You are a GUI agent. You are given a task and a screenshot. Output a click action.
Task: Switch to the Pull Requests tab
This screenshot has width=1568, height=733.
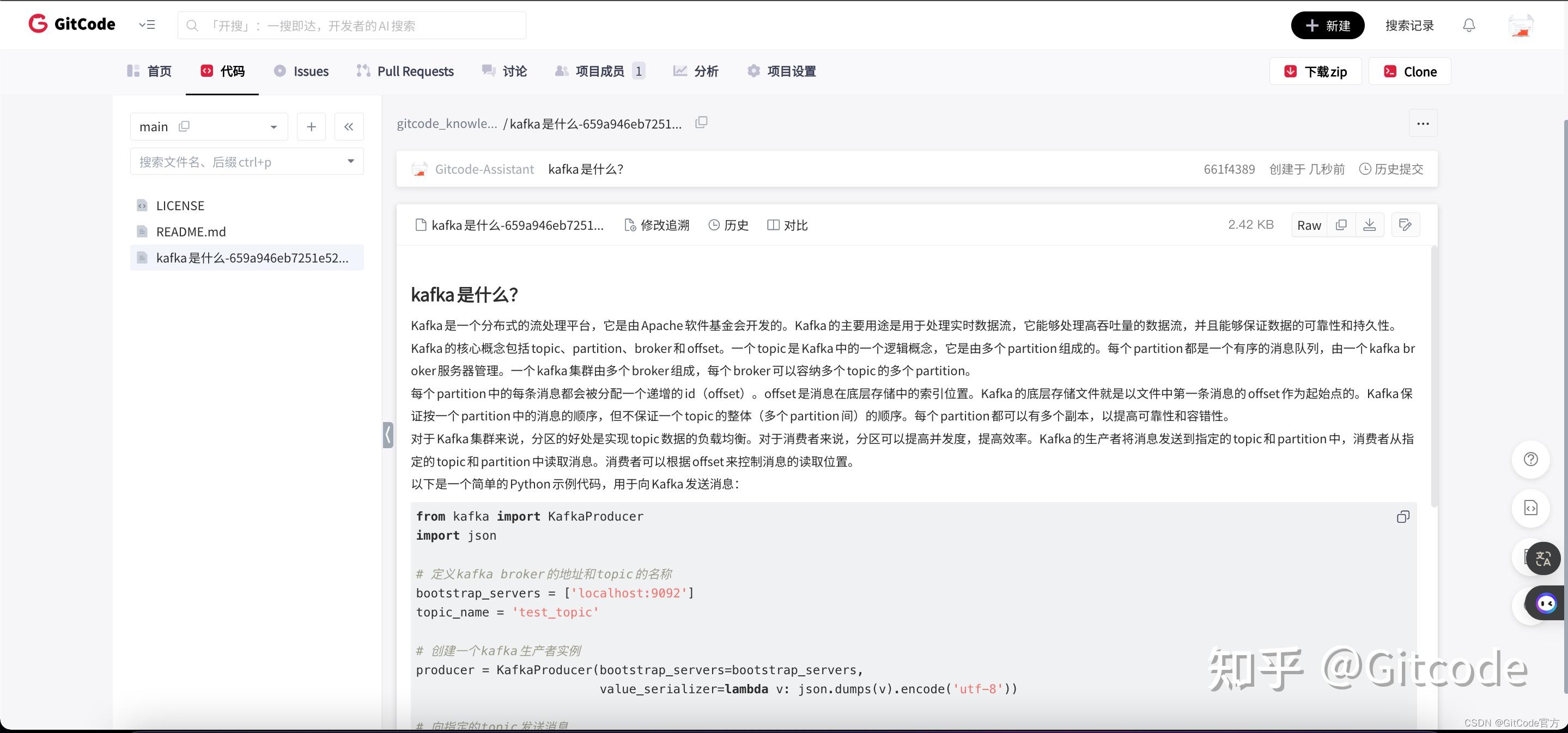pos(405,71)
